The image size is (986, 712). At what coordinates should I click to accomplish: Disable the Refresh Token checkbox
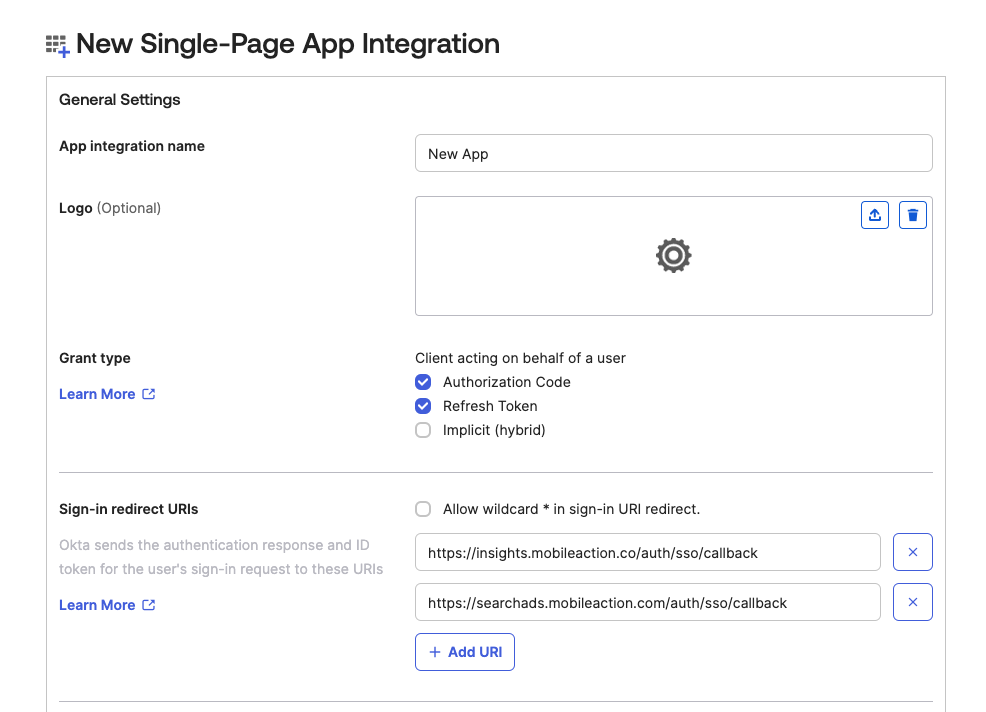423,406
